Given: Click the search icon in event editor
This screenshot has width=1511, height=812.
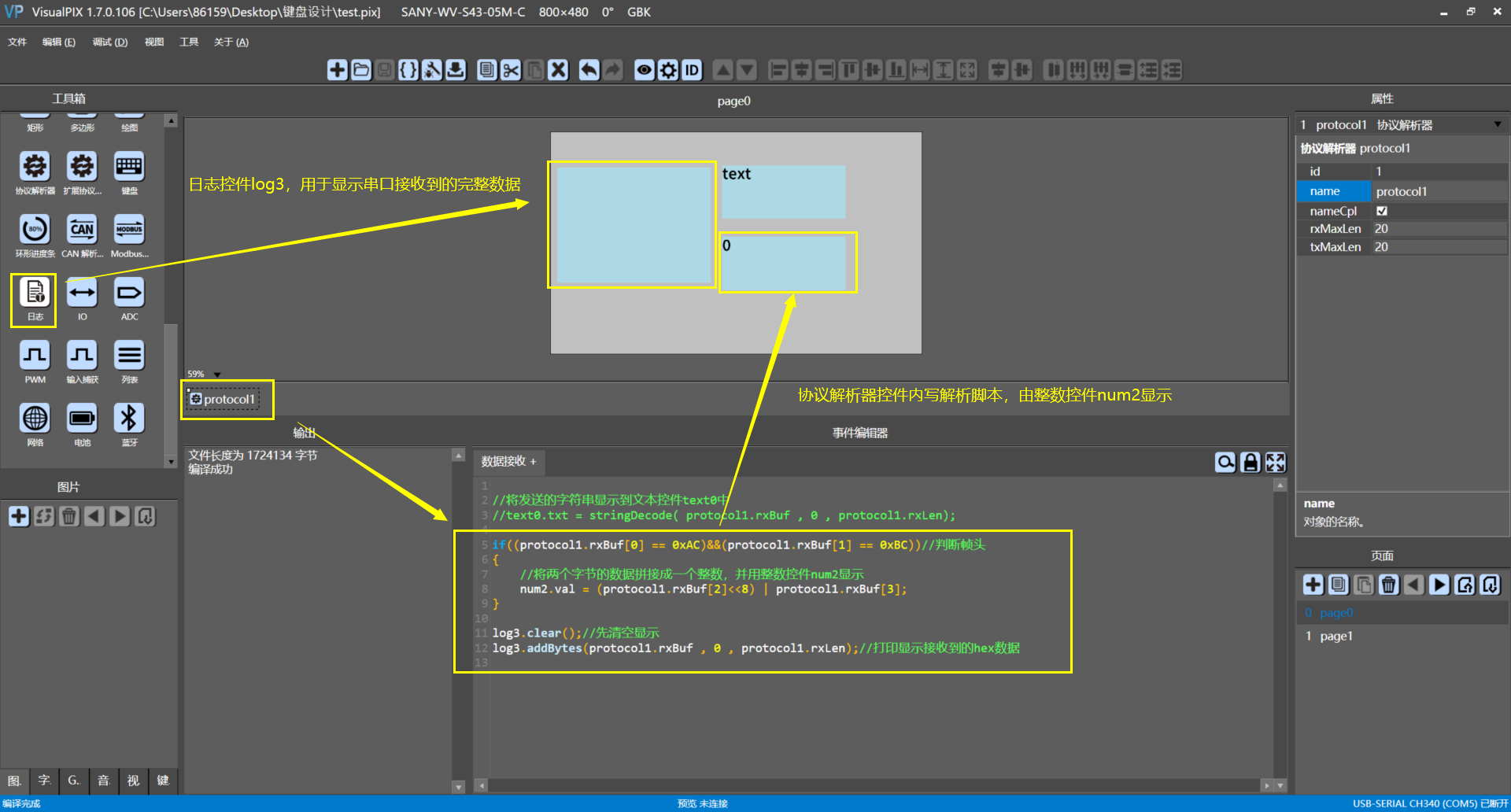Looking at the screenshot, I should [x=1225, y=462].
